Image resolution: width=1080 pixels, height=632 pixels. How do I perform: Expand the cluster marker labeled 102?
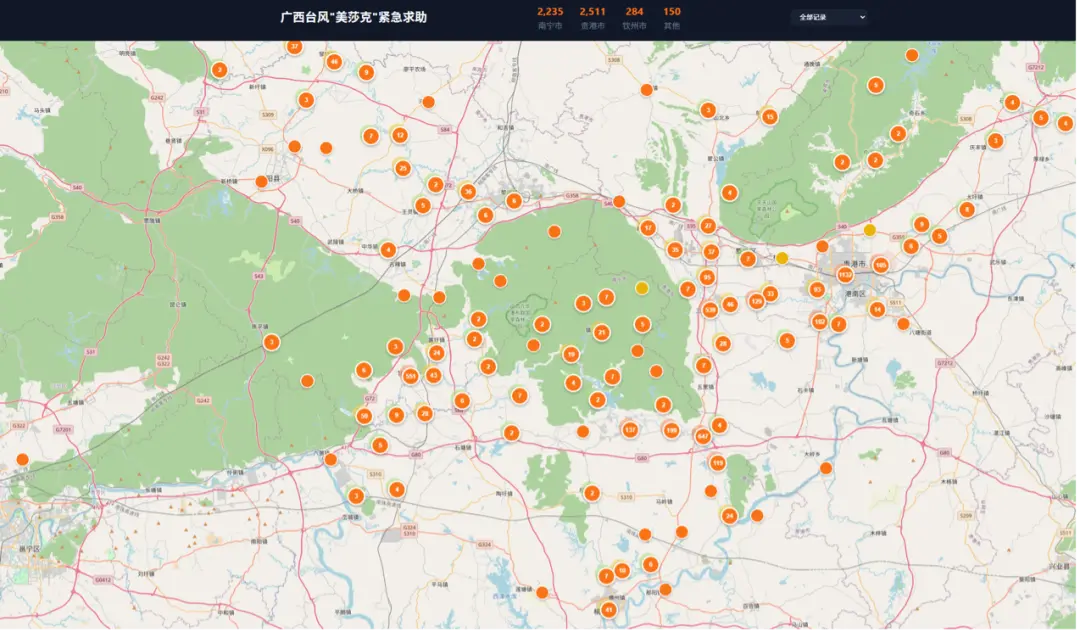(x=822, y=322)
